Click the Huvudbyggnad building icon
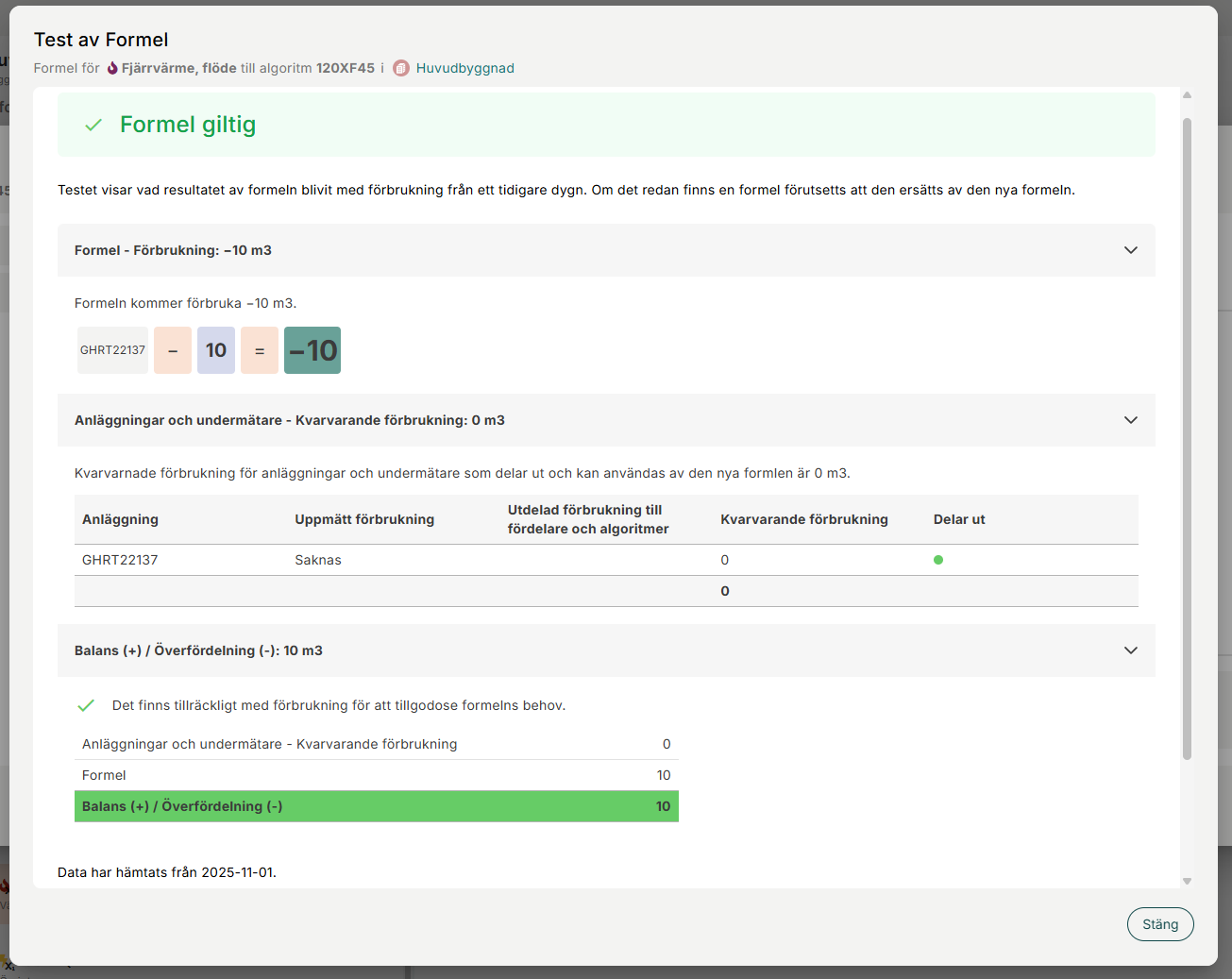This screenshot has height=979, width=1232. tap(401, 68)
